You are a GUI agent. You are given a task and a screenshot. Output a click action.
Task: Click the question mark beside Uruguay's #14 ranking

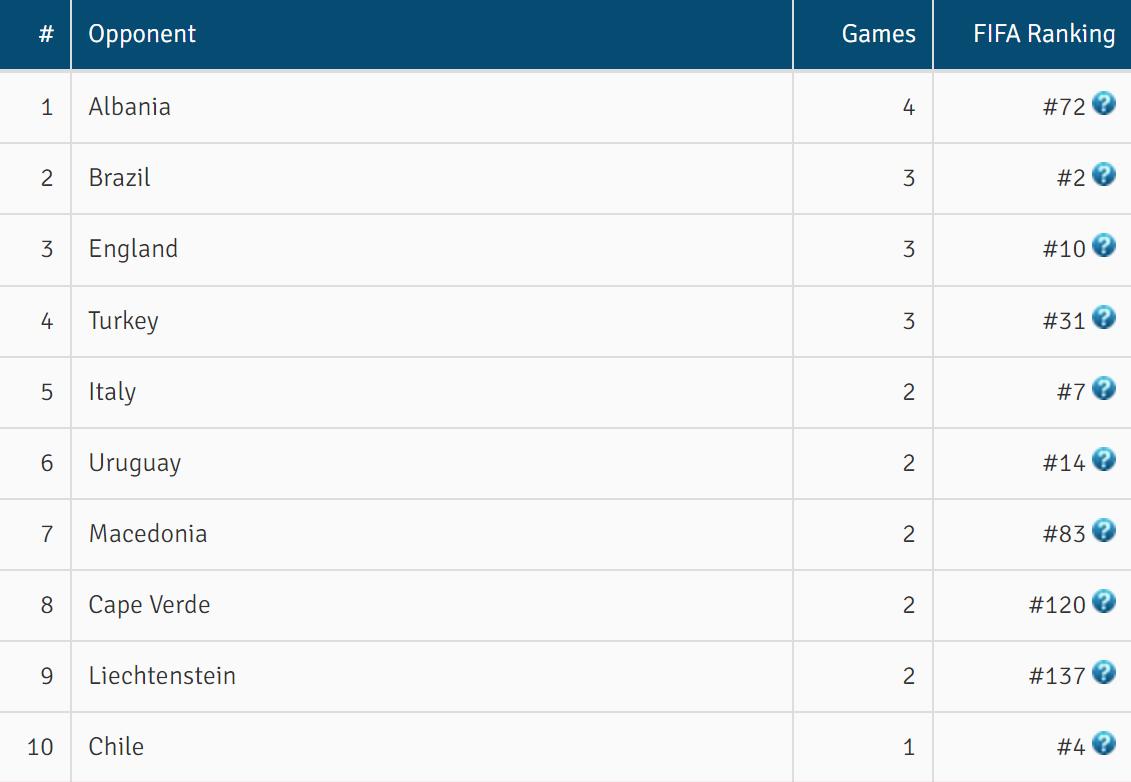point(1104,459)
